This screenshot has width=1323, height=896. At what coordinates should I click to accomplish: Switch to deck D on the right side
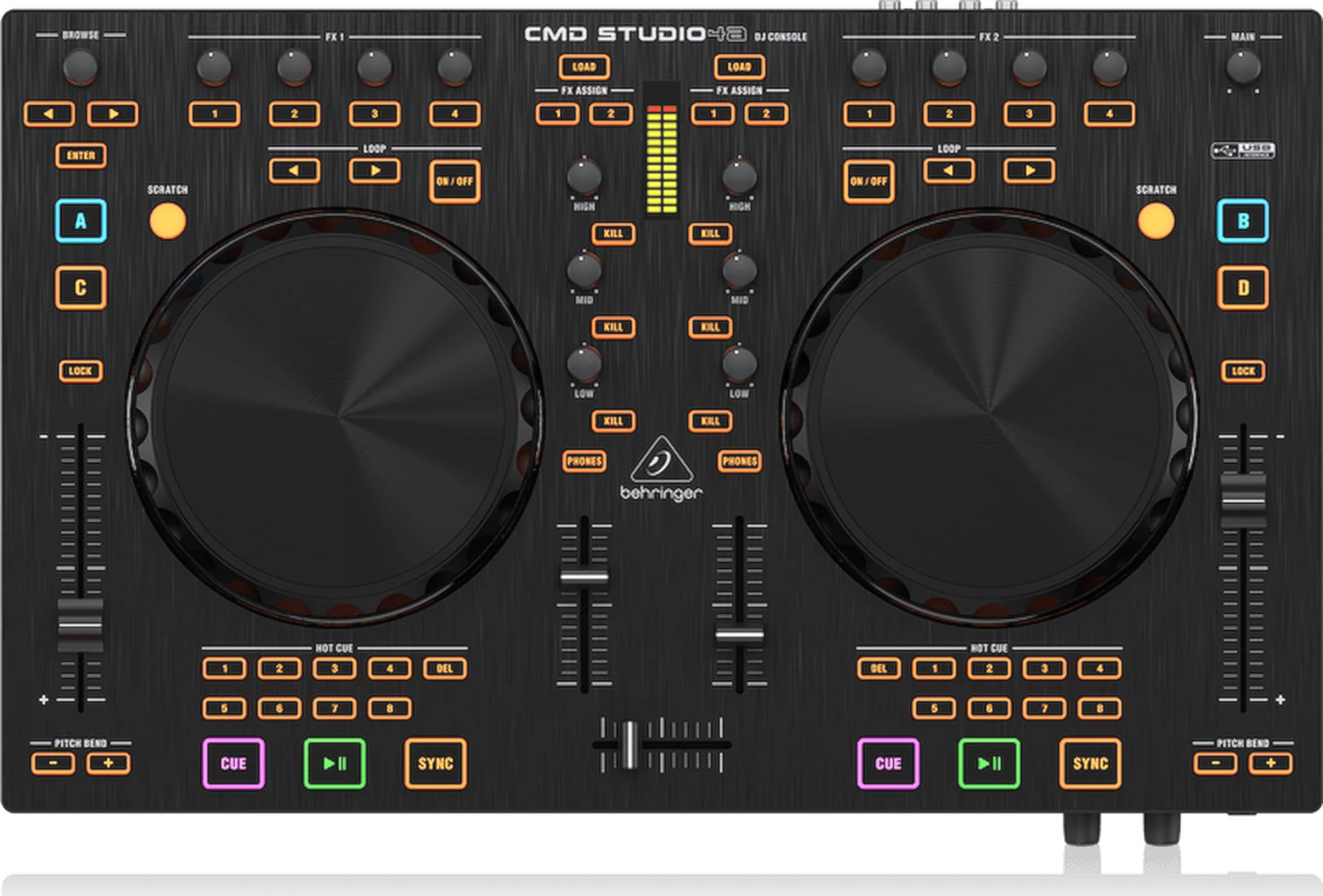[x=1242, y=286]
